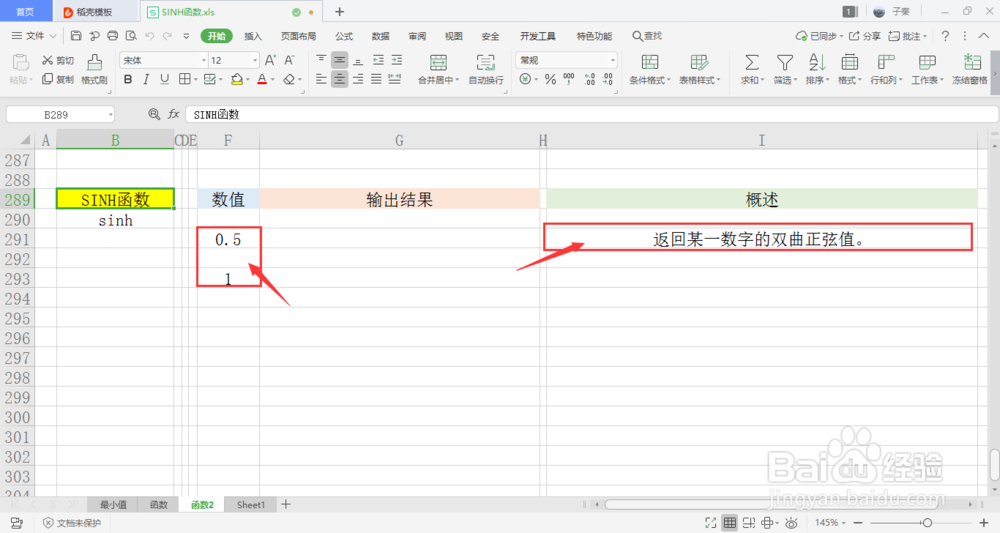1000x533 pixels.
Task: Toggle top vertical alignment
Action: (321, 60)
